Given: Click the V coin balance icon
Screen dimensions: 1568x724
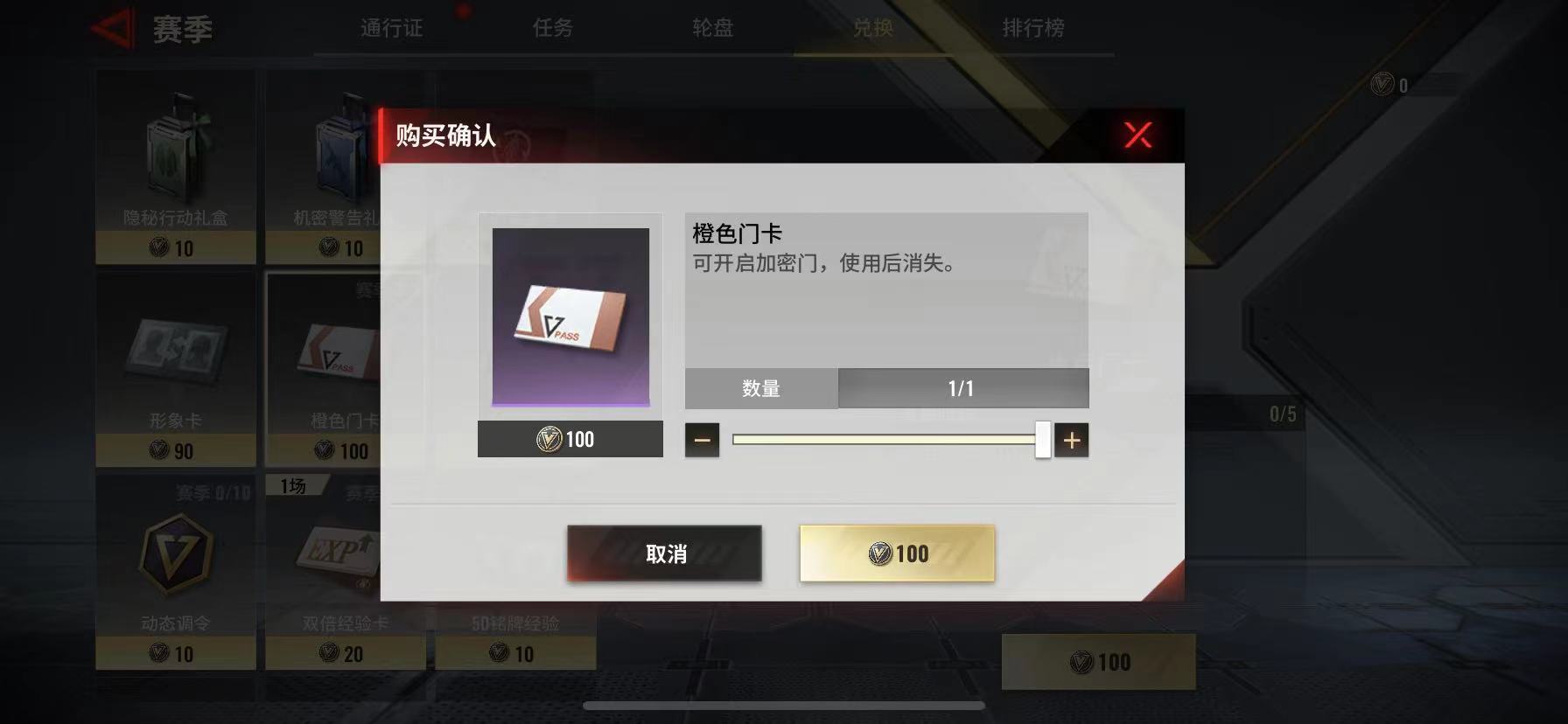Looking at the screenshot, I should pos(1382,85).
